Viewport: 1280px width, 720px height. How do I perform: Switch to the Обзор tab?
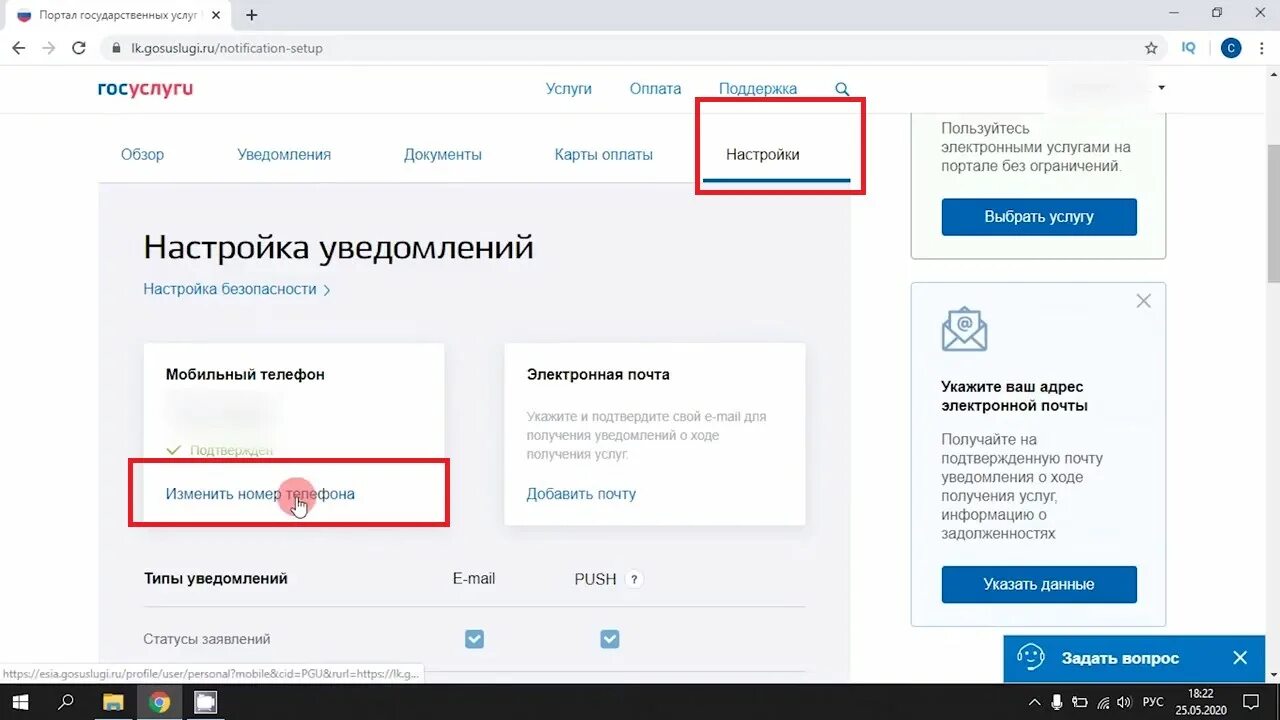pyautogui.click(x=142, y=155)
